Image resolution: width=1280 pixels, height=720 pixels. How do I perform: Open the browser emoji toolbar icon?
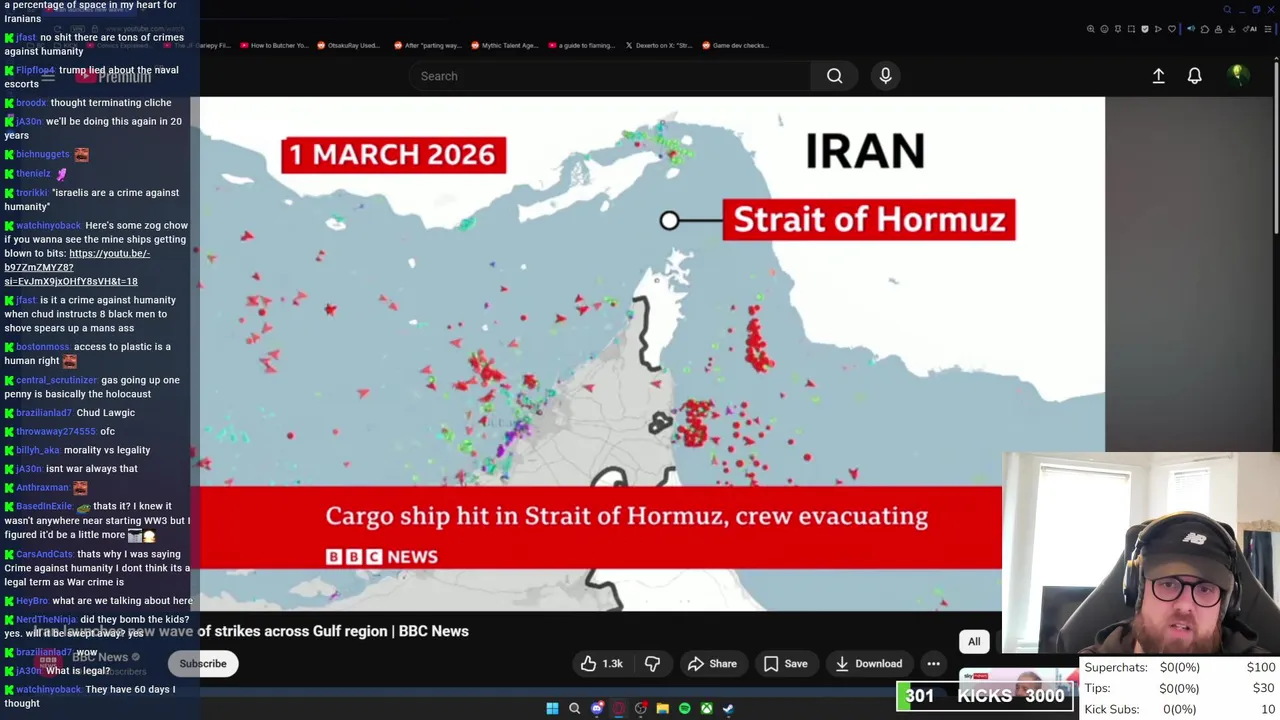click(x=1104, y=29)
